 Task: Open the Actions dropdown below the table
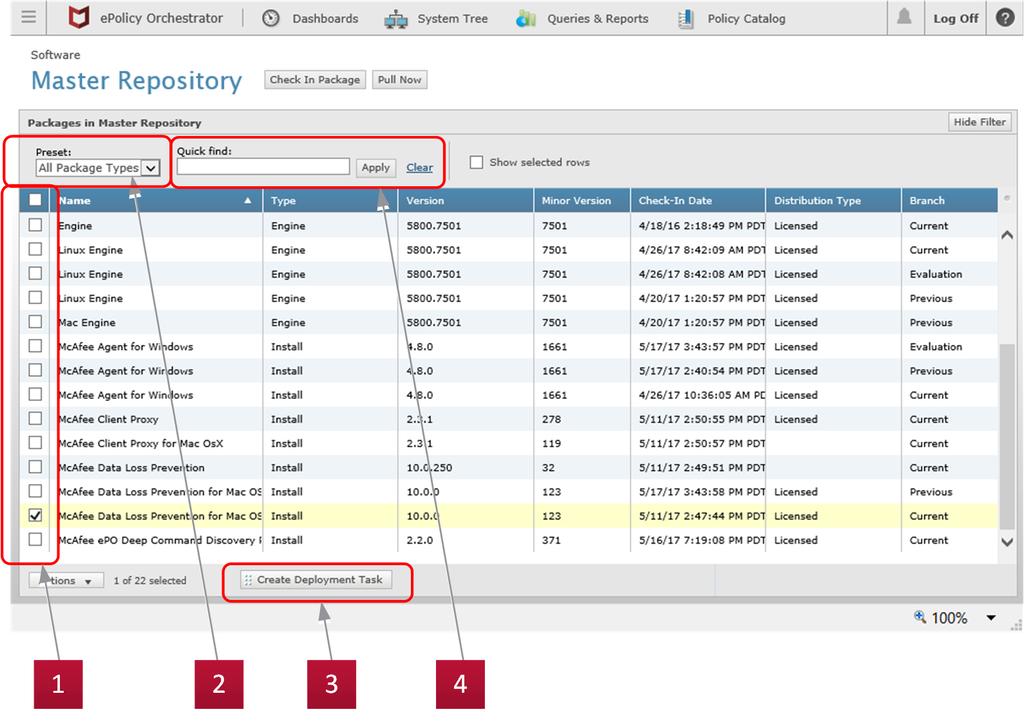tap(66, 580)
